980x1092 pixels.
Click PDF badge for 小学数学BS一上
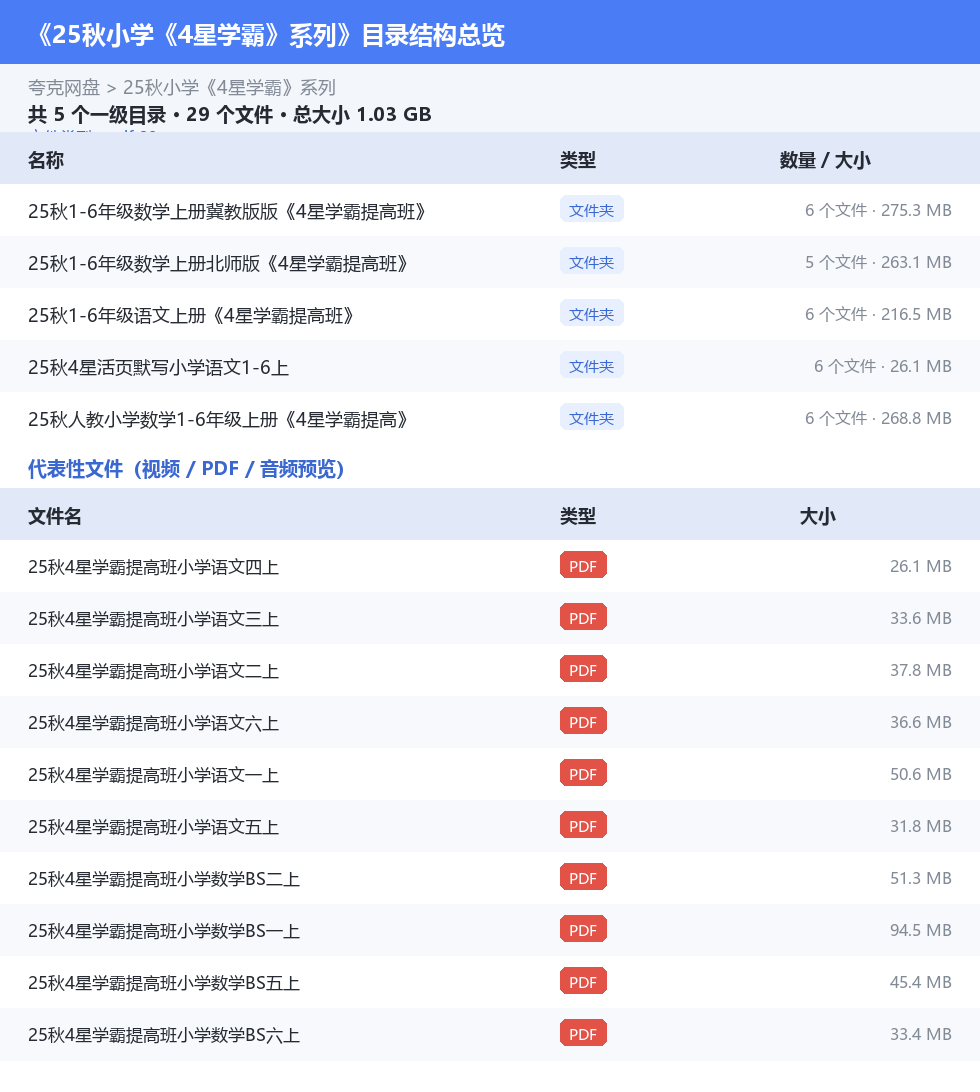583,930
